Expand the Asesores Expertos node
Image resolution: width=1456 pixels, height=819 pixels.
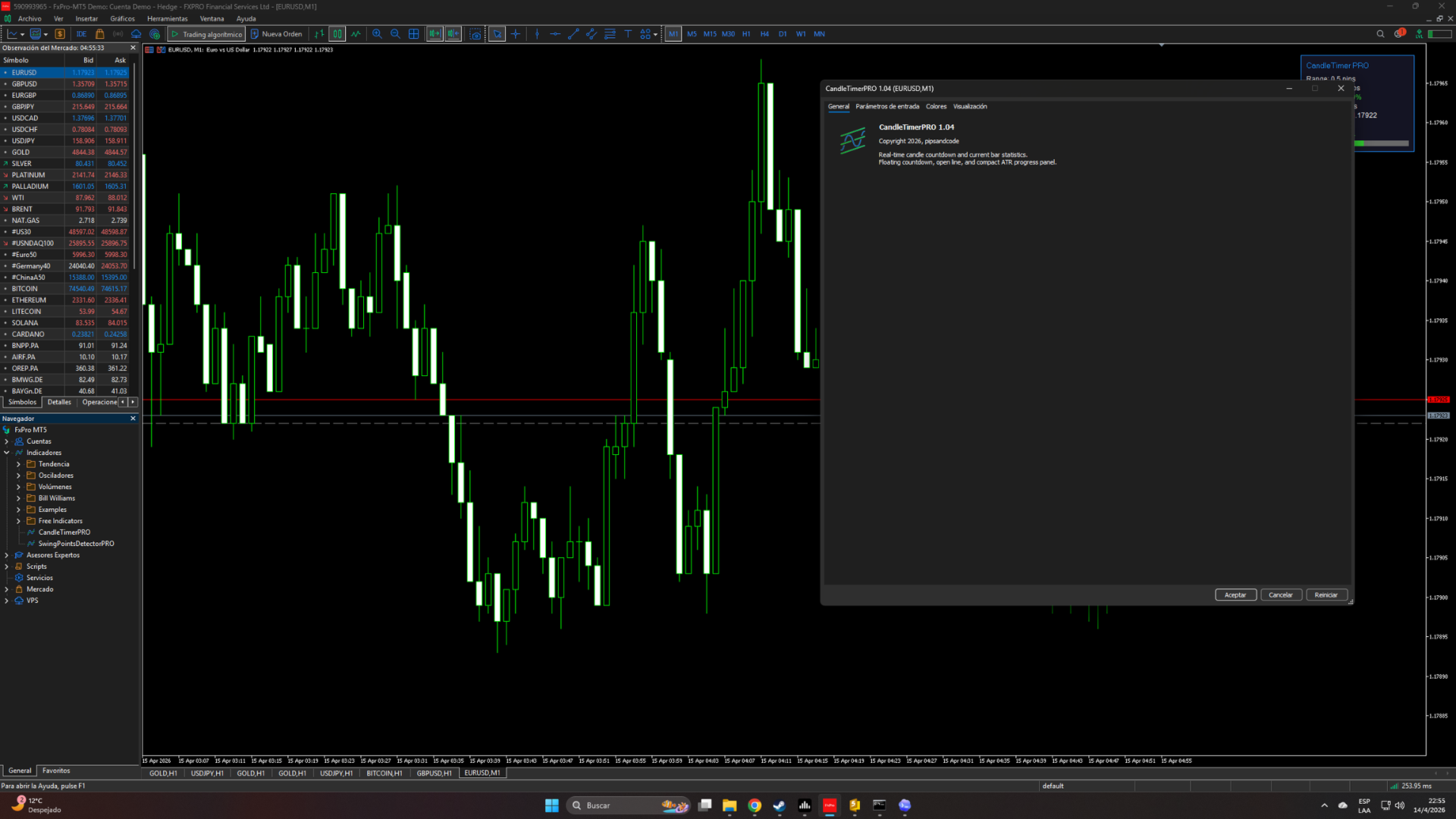point(7,555)
